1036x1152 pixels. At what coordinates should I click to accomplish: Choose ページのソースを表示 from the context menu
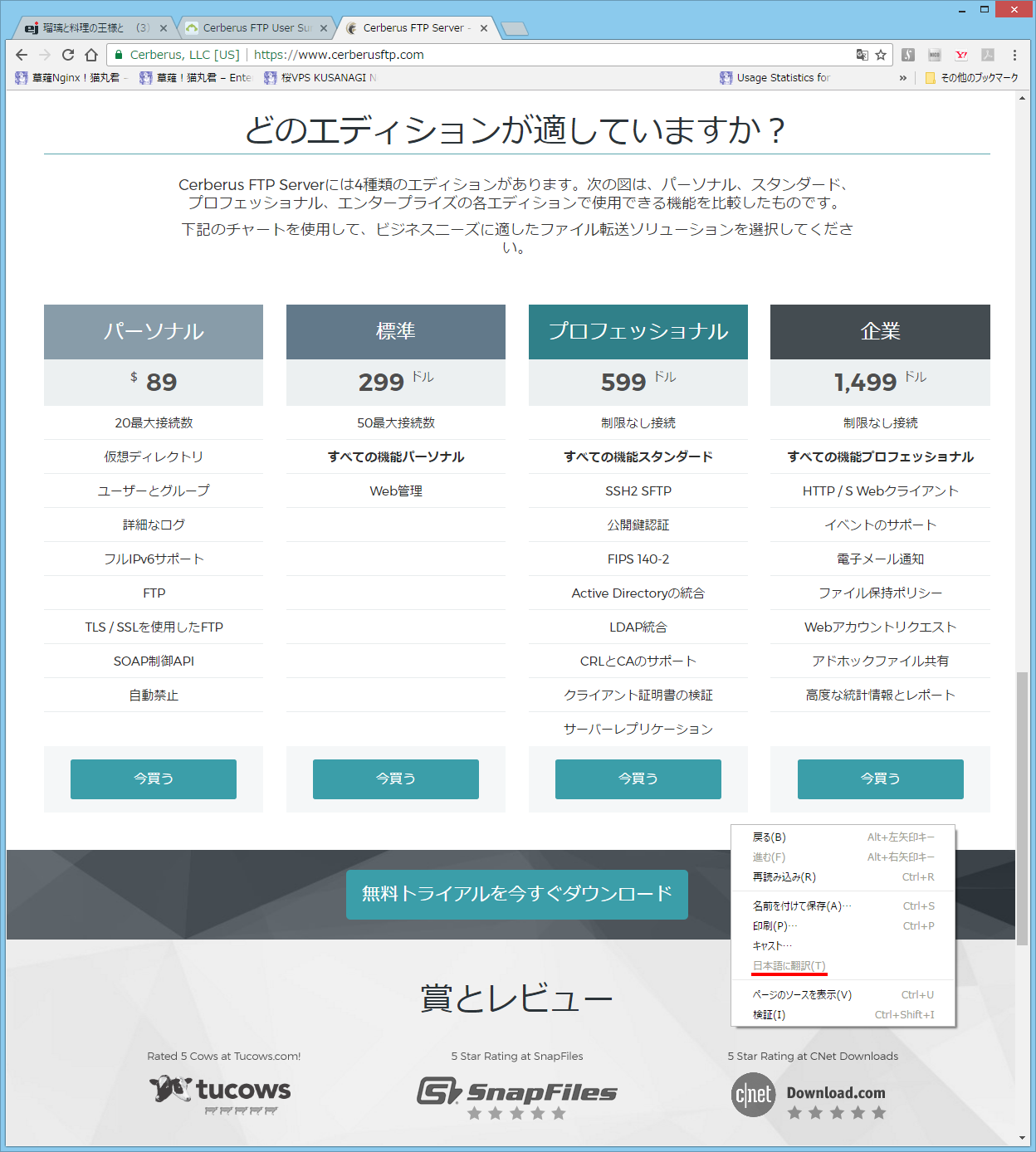802,994
